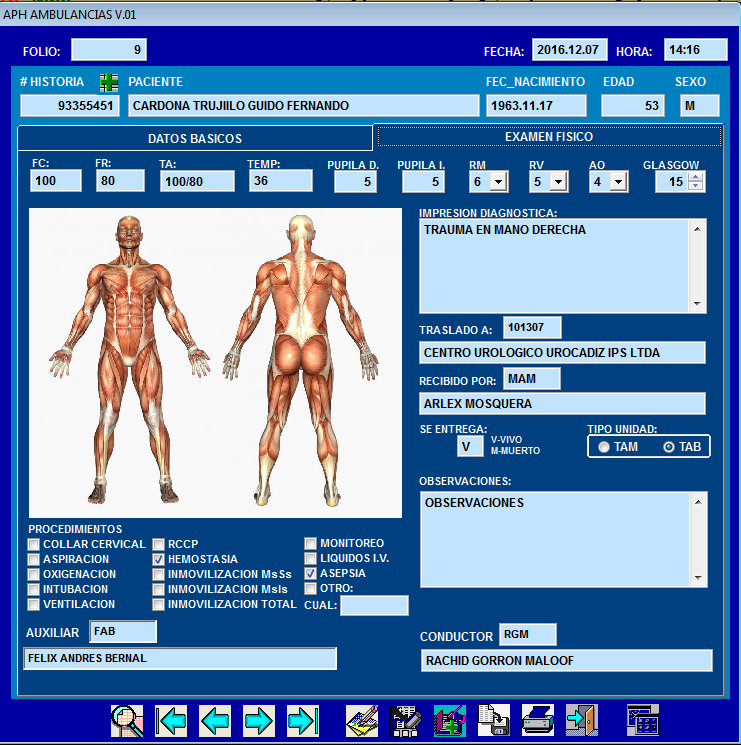Click the FECHA date field
Screen dimensions: 741x745
click(x=570, y=50)
